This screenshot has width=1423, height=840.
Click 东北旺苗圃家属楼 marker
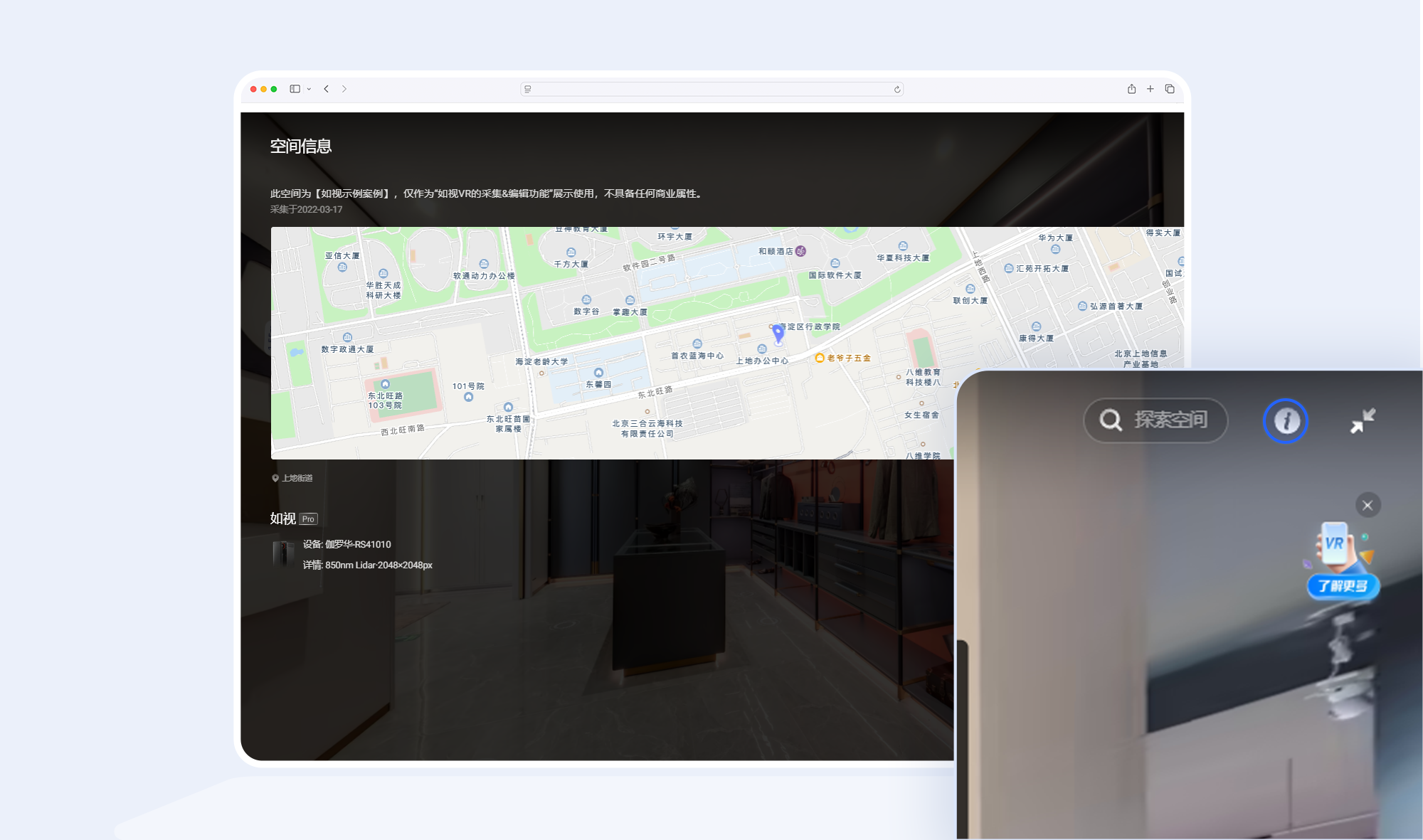(x=508, y=408)
